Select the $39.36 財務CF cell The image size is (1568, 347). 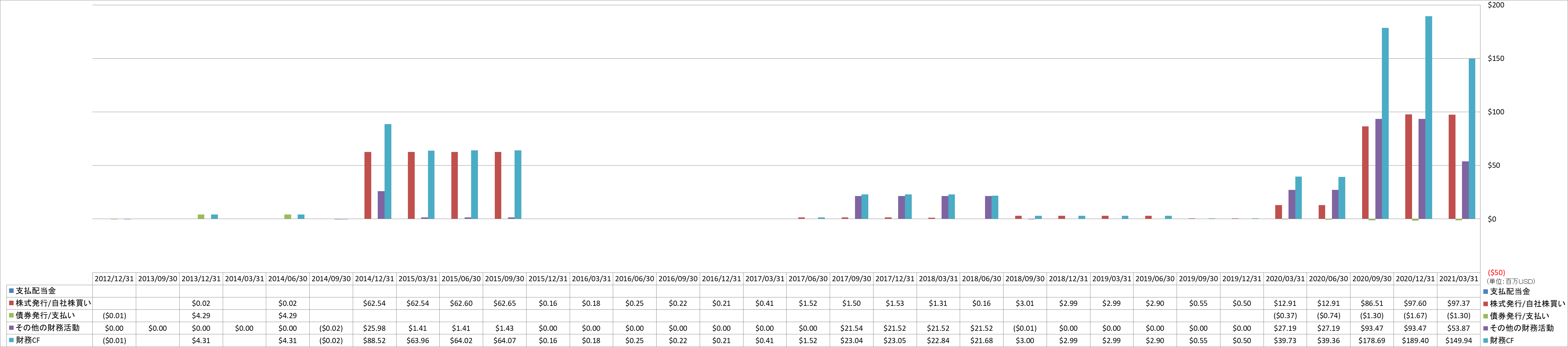[x=1328, y=340]
